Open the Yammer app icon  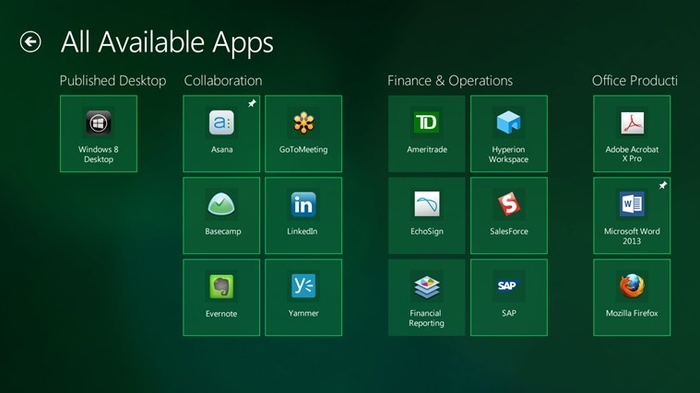[x=304, y=286]
